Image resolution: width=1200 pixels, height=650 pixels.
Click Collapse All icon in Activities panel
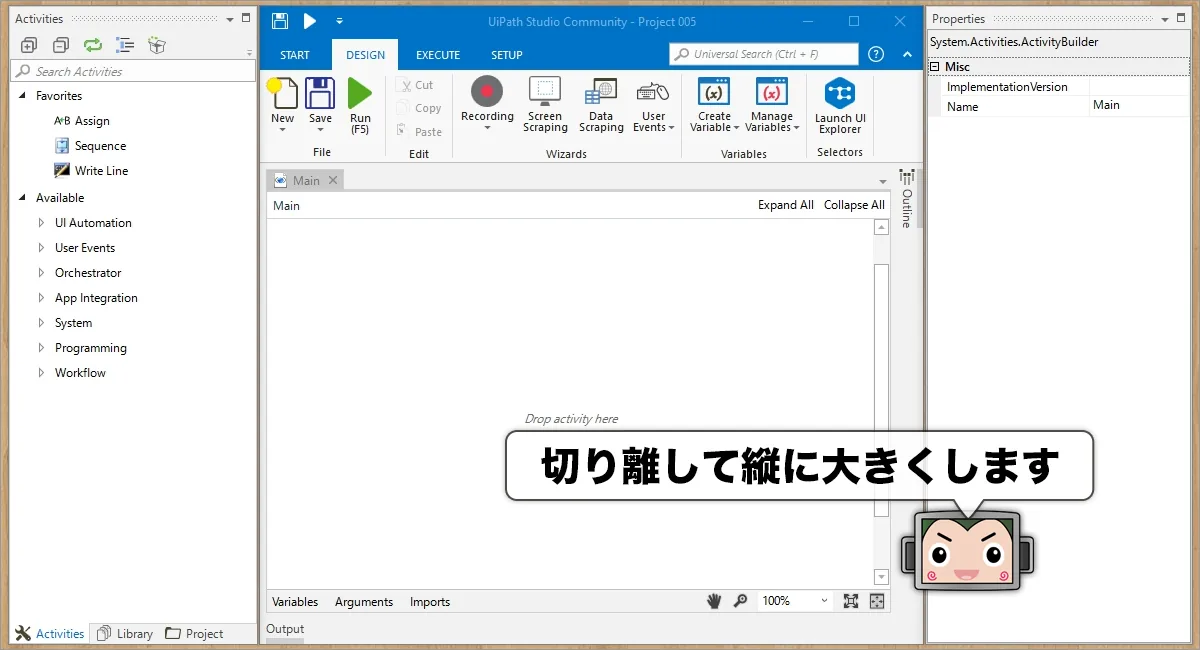pyautogui.click(x=61, y=45)
